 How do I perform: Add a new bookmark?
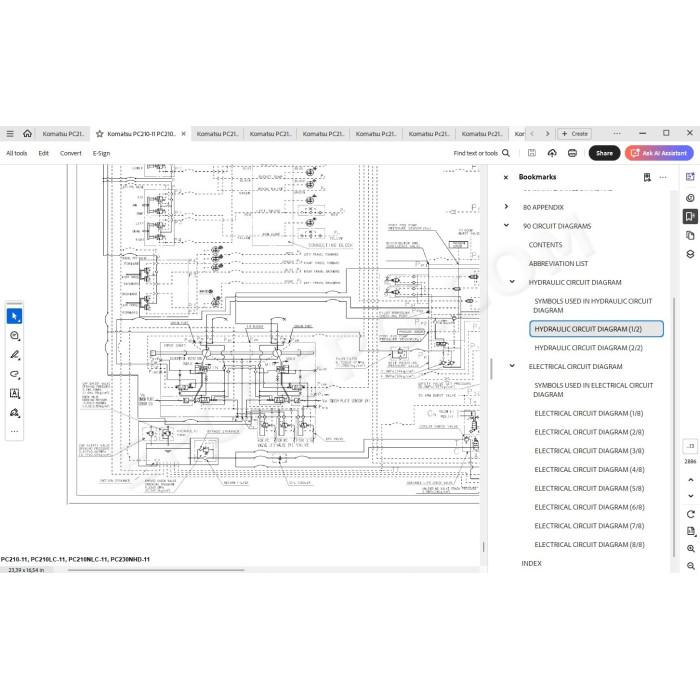coord(647,177)
